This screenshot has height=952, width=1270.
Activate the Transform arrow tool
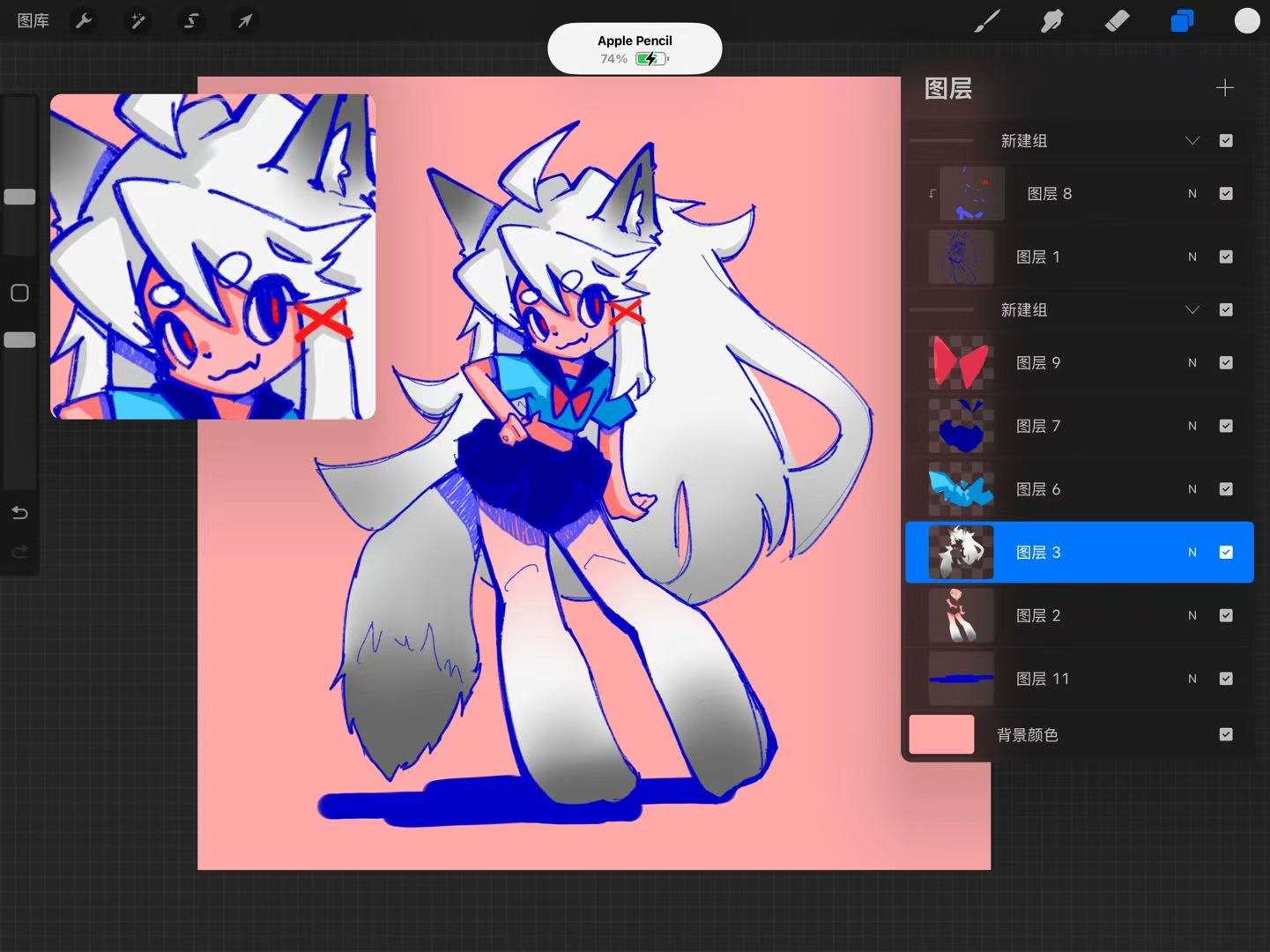point(245,20)
